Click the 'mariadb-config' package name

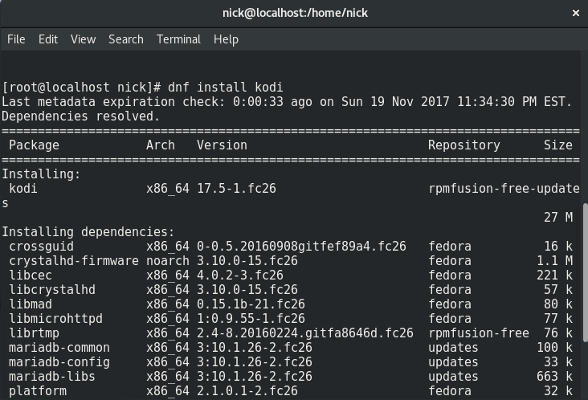[x=59, y=362]
